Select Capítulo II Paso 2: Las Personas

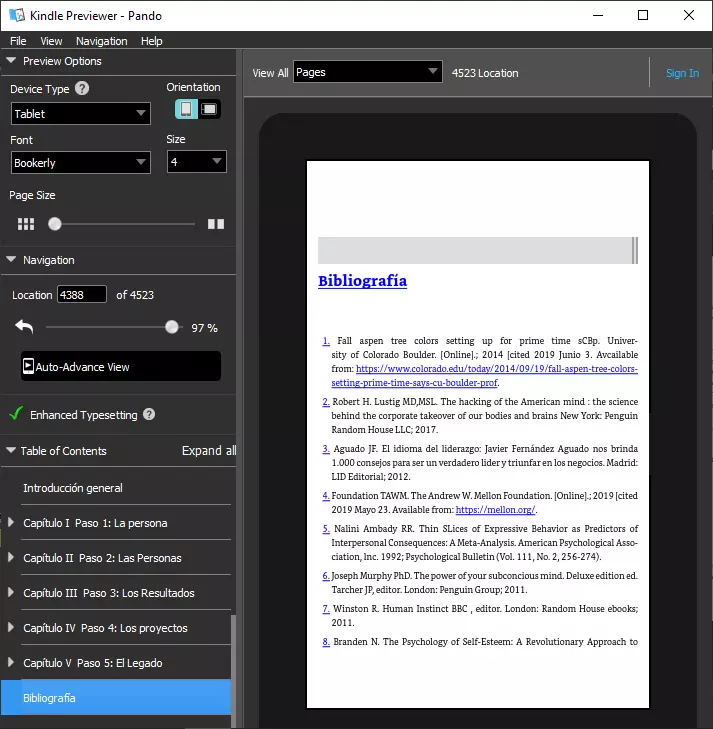click(102, 557)
